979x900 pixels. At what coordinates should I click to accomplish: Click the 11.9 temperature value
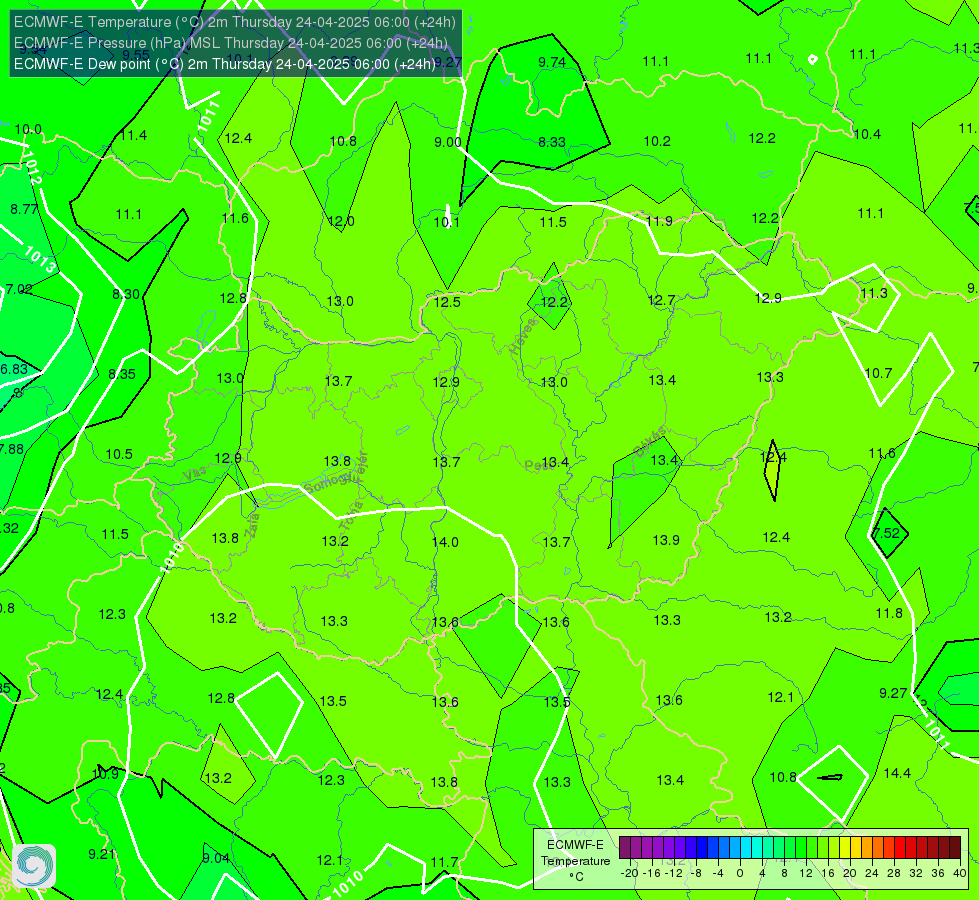(659, 221)
